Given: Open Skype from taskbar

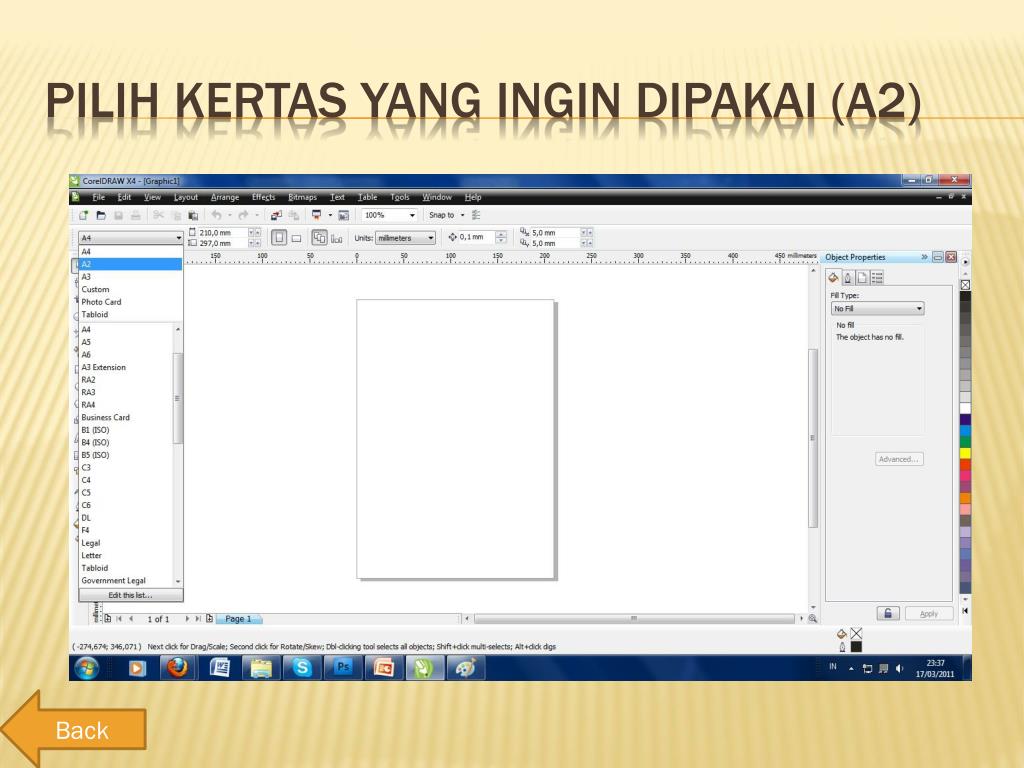Looking at the screenshot, I should pyautogui.click(x=302, y=667).
